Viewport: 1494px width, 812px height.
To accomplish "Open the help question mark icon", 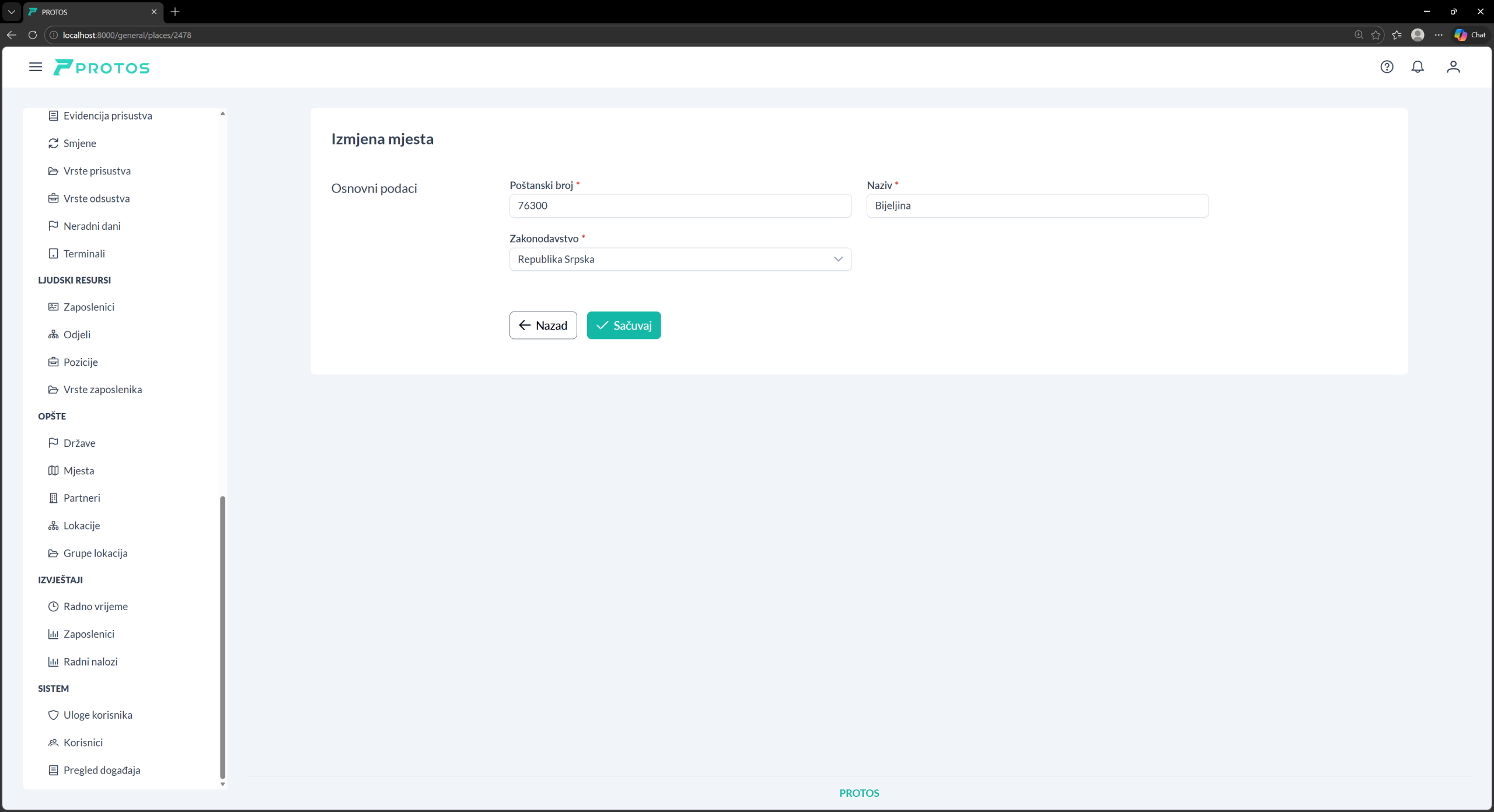I will [1387, 67].
